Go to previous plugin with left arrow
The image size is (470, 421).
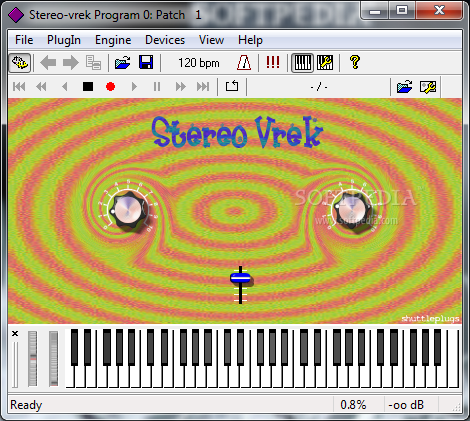(x=48, y=63)
